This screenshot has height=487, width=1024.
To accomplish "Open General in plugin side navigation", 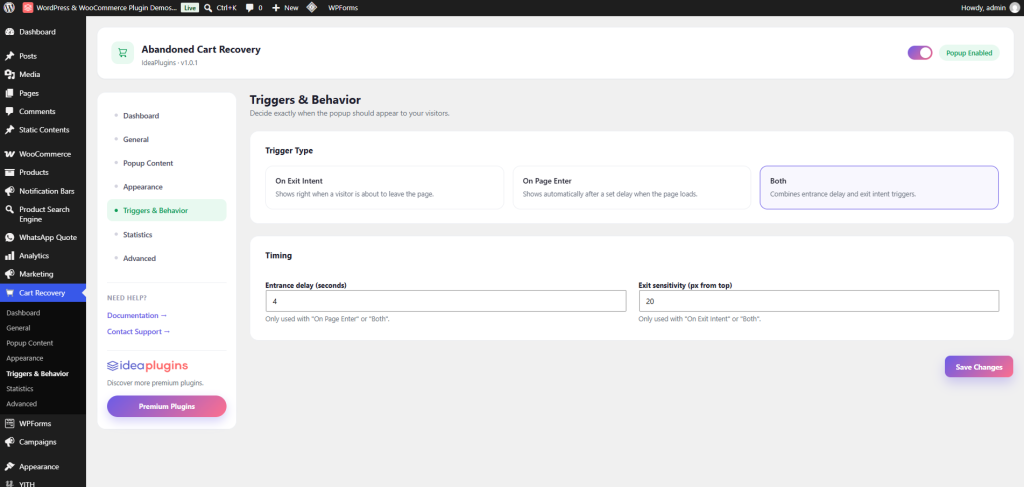I will click(167, 139).
